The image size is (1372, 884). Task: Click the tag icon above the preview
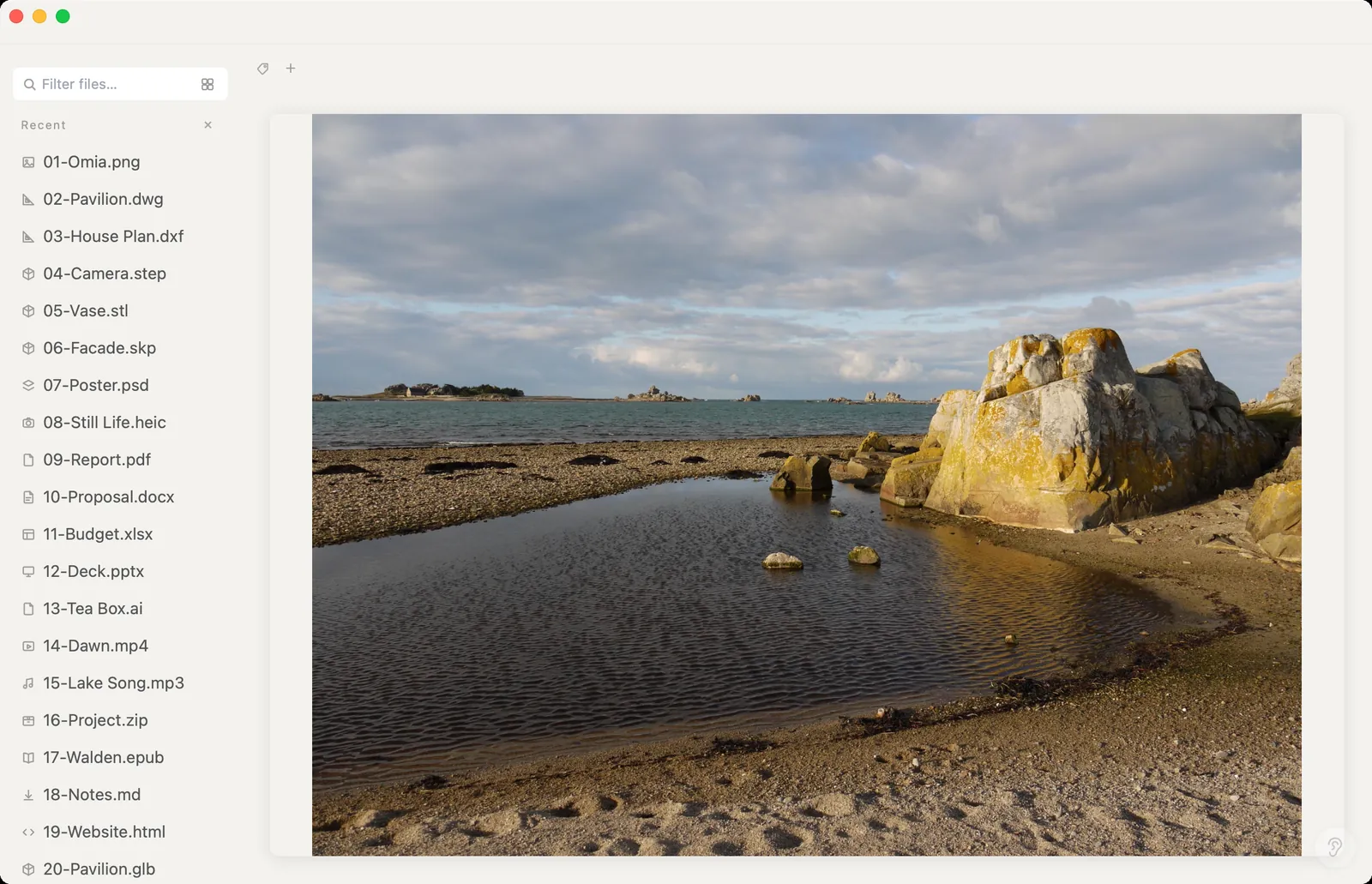pyautogui.click(x=263, y=69)
